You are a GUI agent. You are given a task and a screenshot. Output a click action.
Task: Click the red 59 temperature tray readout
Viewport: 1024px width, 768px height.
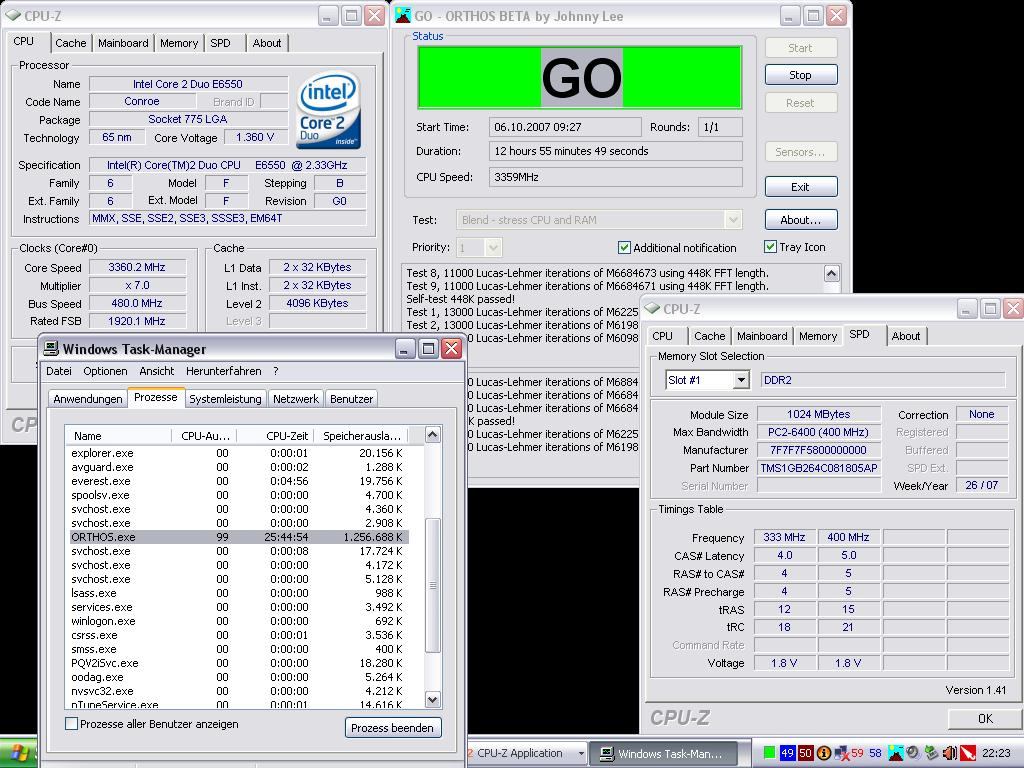coord(857,753)
